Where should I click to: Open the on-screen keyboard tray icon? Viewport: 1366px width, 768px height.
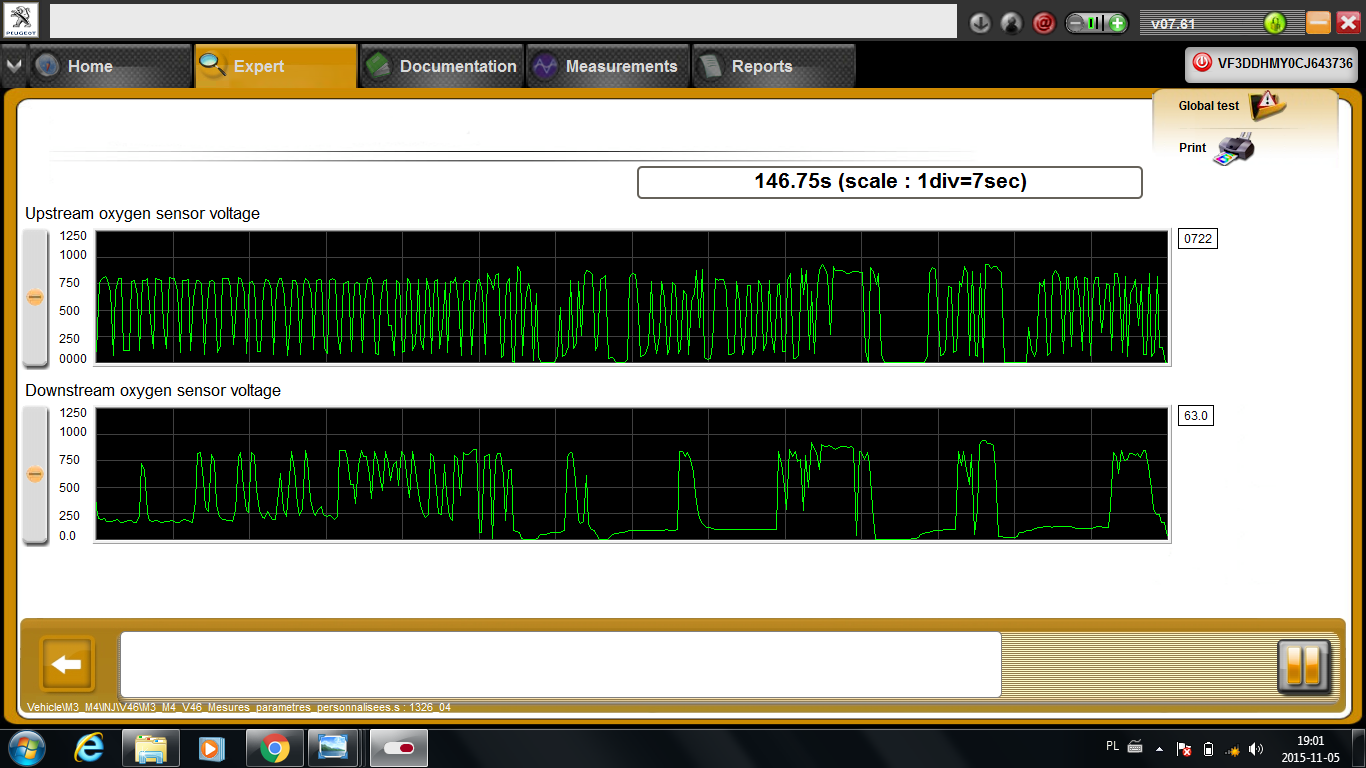[x=1136, y=747]
